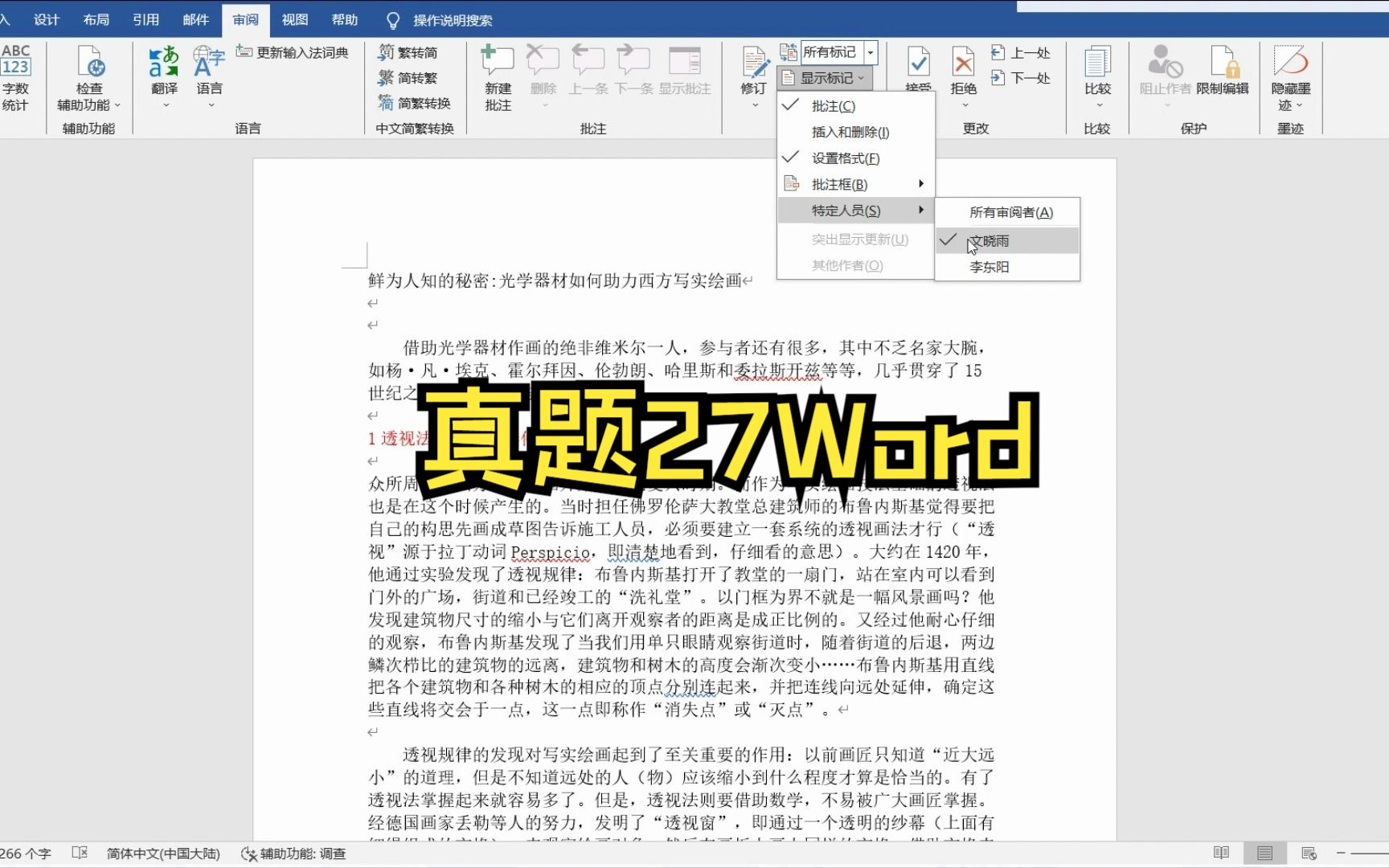The width and height of the screenshot is (1389, 868).
Task: Jump to next change (下一处)
Action: click(x=1021, y=78)
